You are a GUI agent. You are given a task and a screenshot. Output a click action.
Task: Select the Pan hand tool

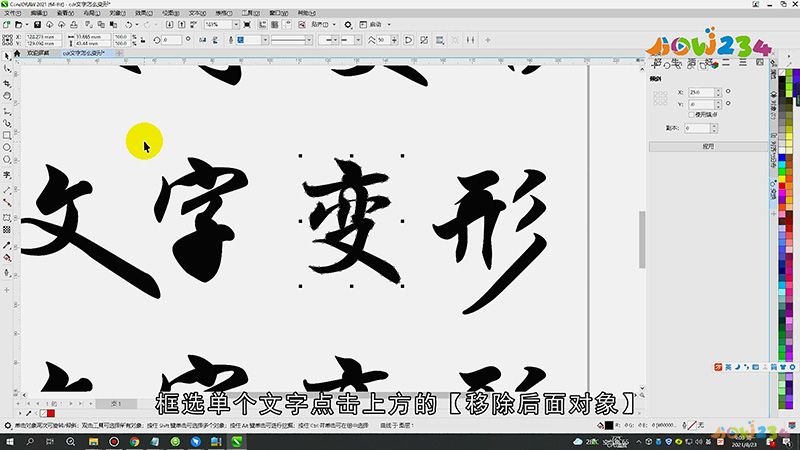(x=7, y=96)
